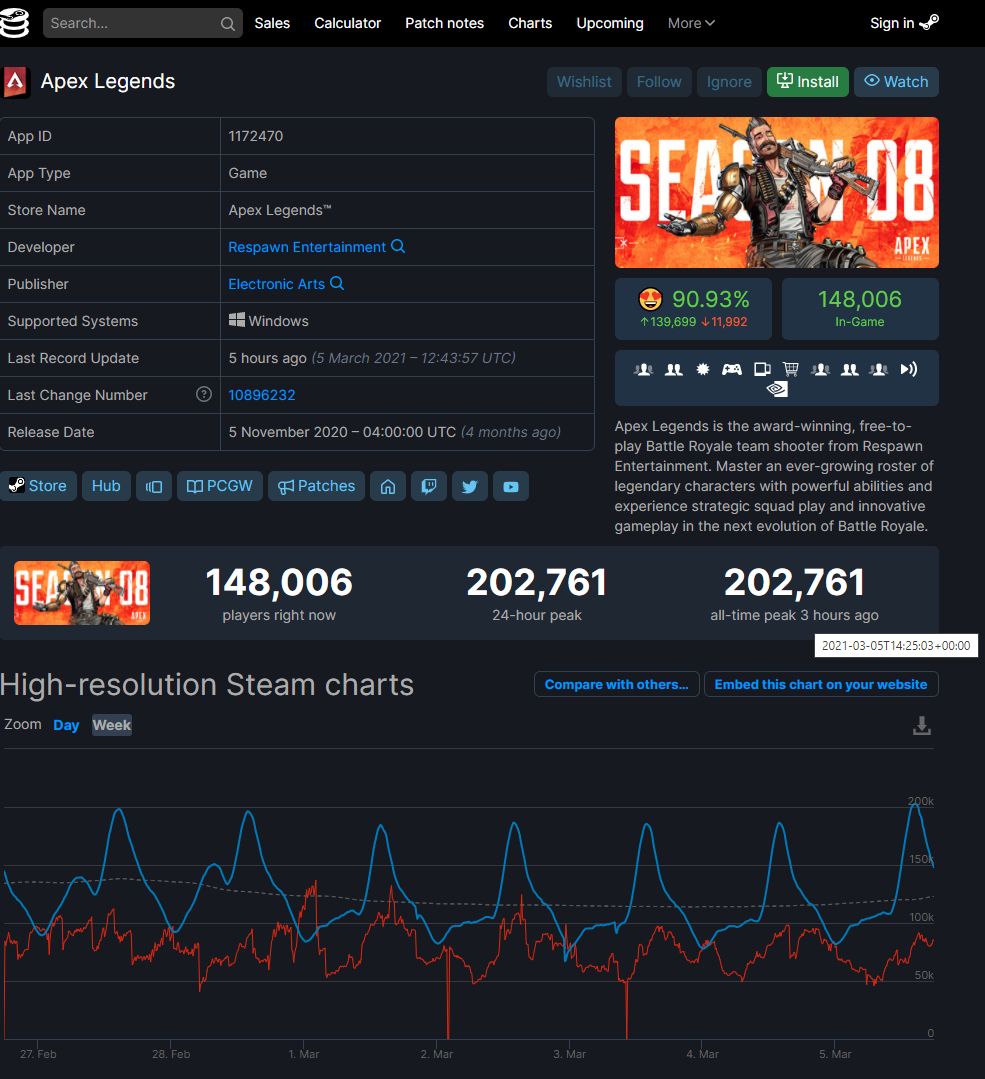The height and width of the screenshot is (1079, 985).
Task: Click the Install button
Action: (807, 82)
